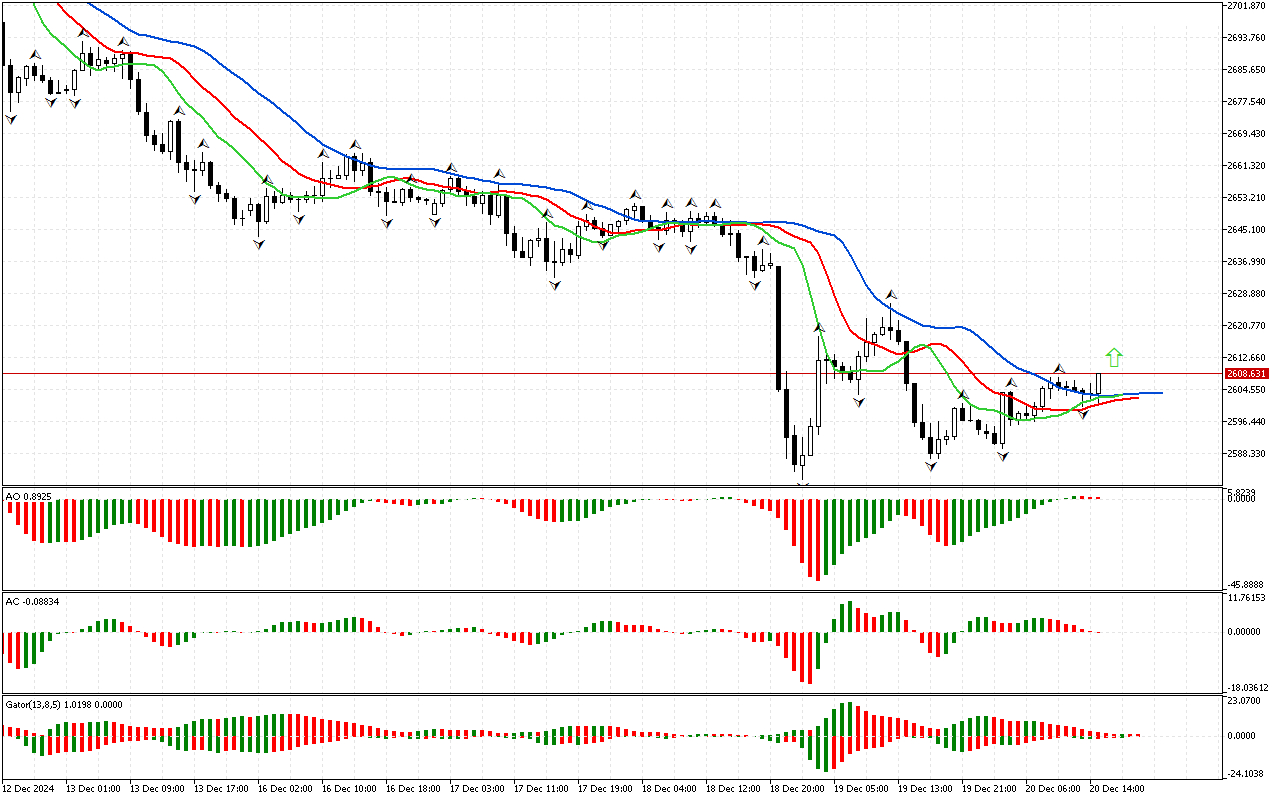Click the 17 Dec 03:00 time label
The height and width of the screenshot is (800, 1280).
pyautogui.click(x=477, y=789)
